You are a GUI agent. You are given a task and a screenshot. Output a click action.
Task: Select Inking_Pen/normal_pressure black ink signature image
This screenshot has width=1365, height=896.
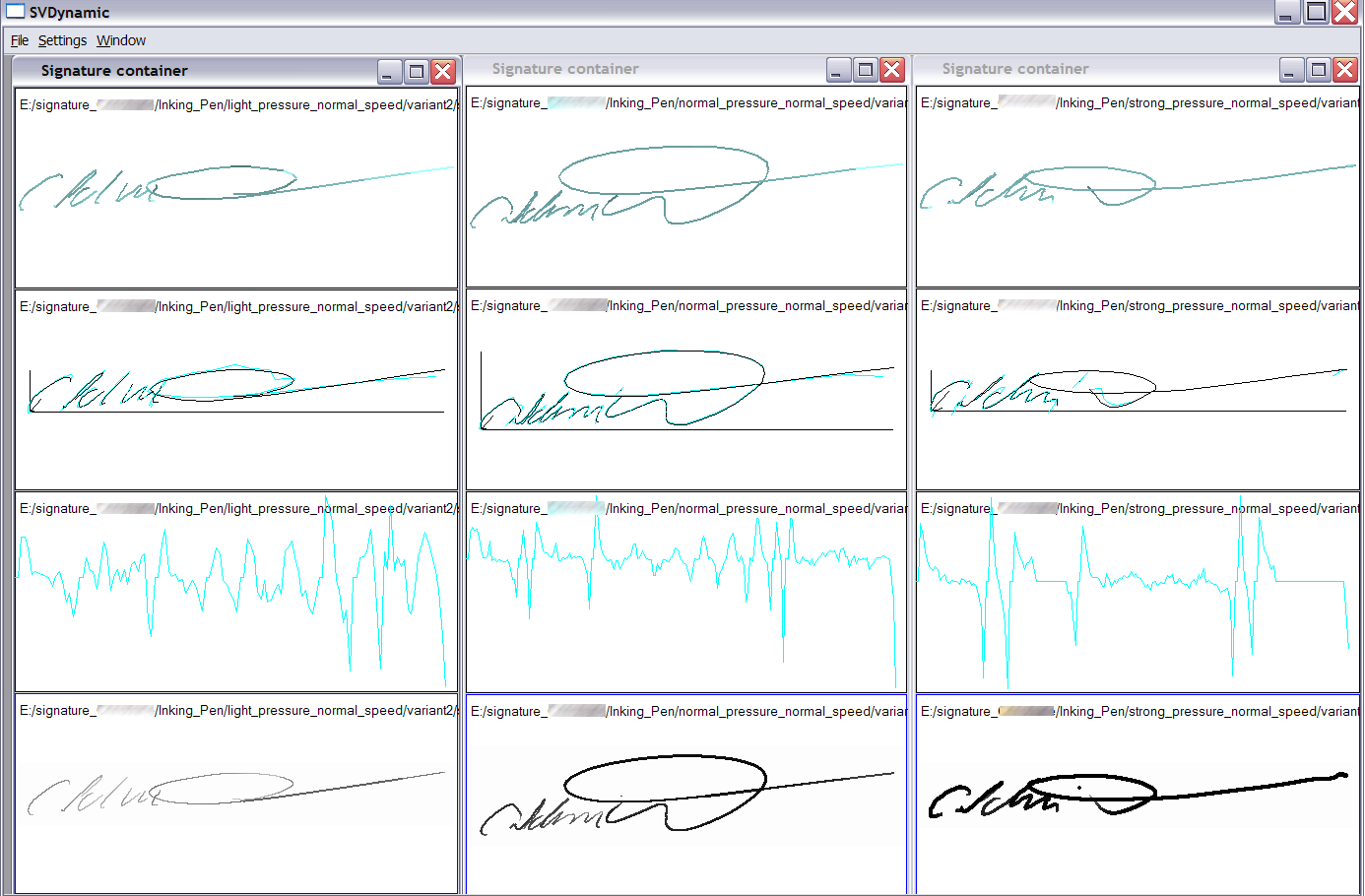coord(686,795)
